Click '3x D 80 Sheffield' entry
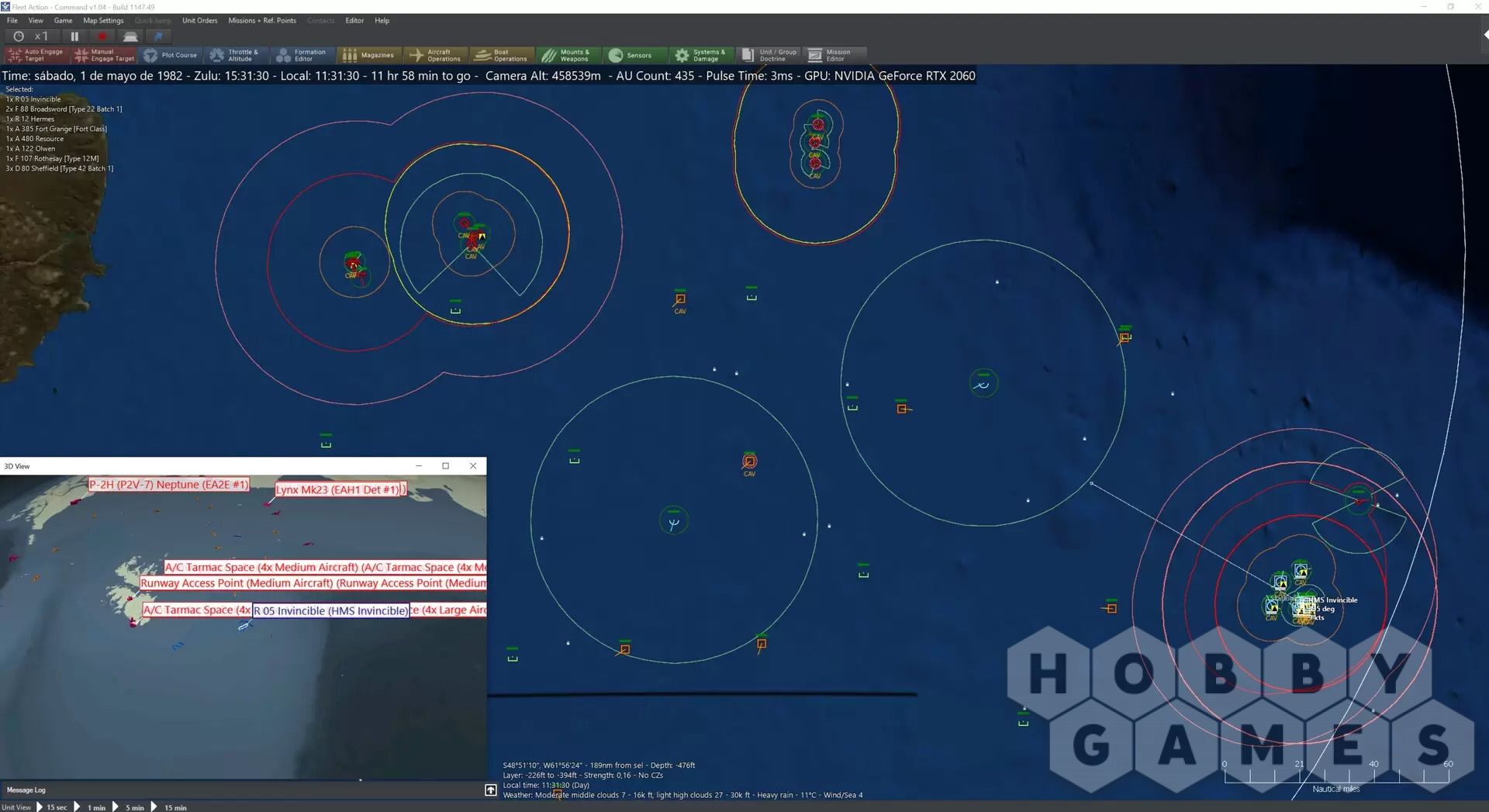This screenshot has width=1489, height=812. [x=60, y=168]
